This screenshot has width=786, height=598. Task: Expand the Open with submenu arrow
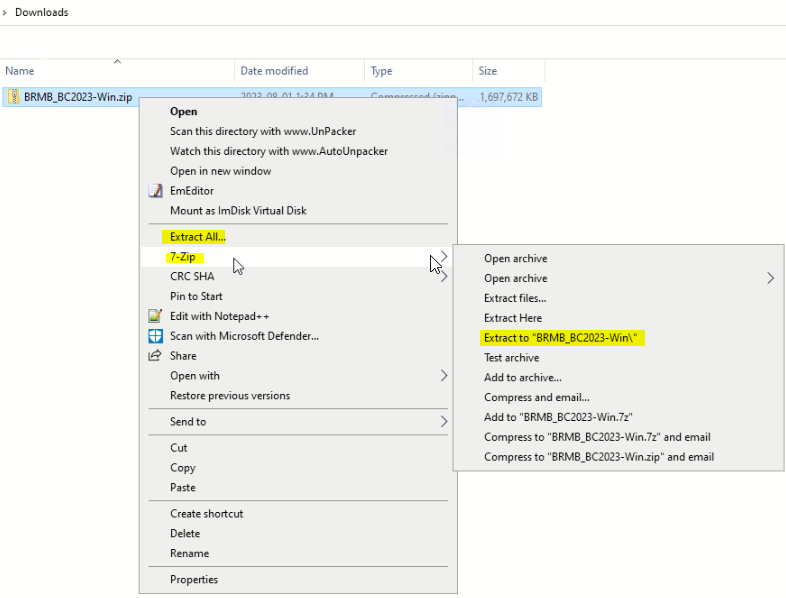[444, 376]
